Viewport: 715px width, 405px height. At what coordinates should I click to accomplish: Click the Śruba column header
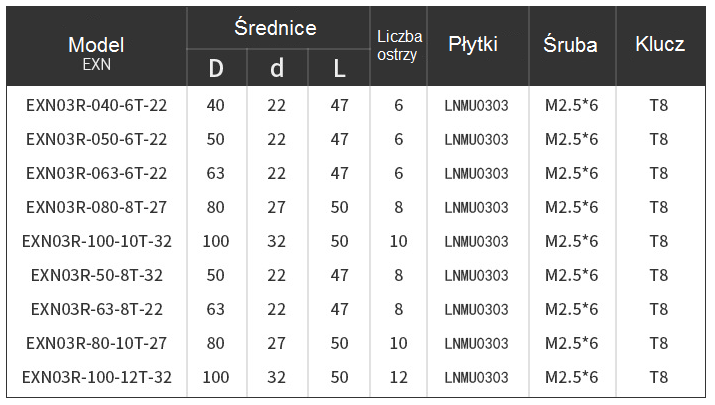click(x=571, y=45)
